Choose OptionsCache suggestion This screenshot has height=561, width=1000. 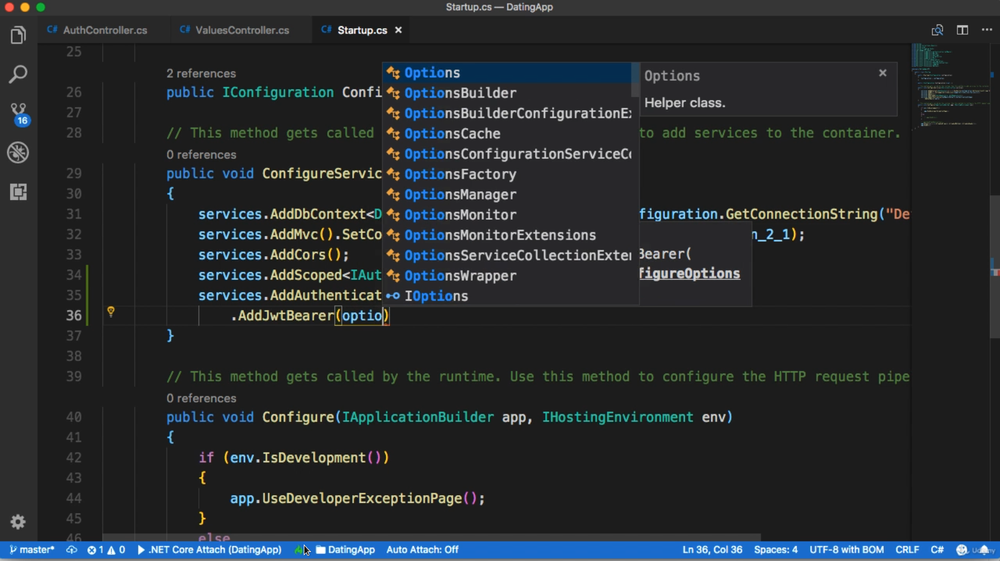click(x=507, y=134)
